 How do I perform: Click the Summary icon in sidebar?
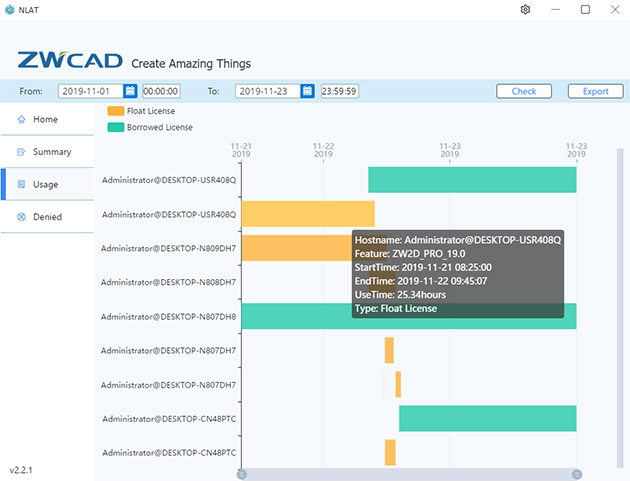point(21,152)
